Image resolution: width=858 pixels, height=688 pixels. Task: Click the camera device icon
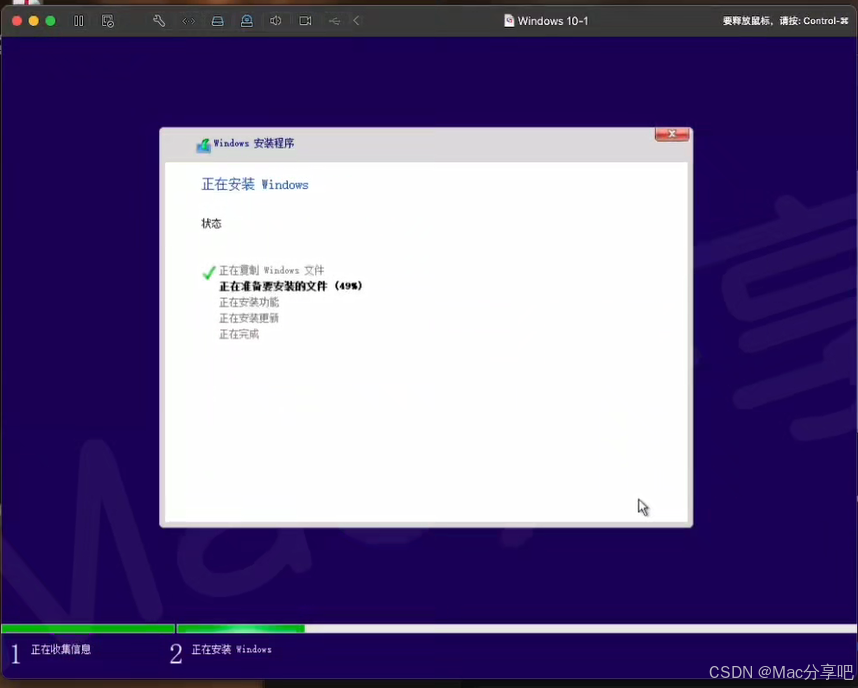point(305,21)
